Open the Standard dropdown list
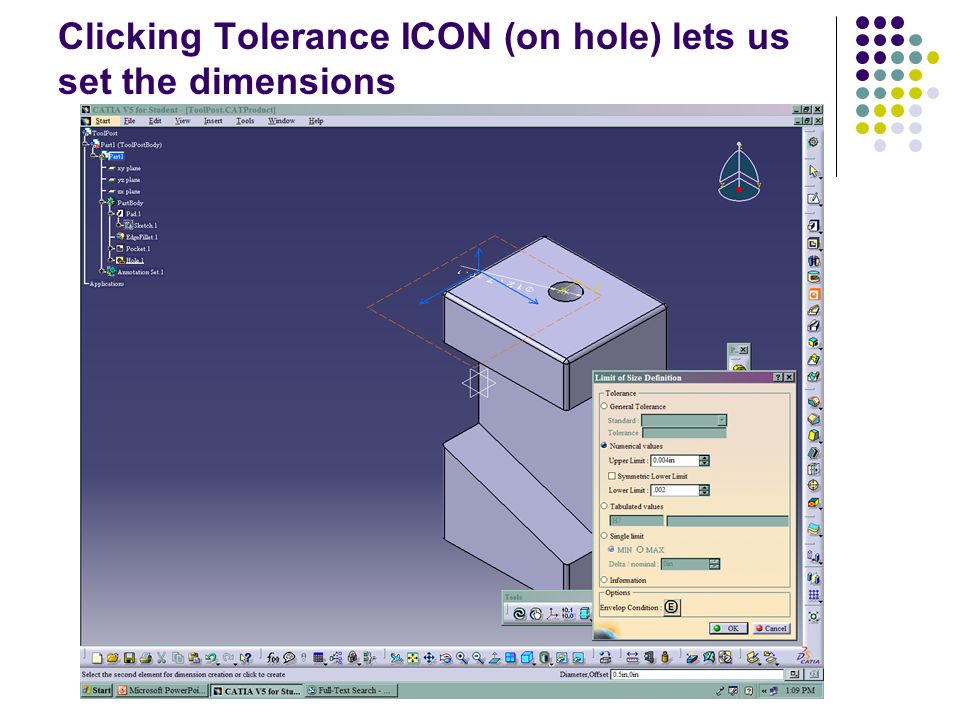The width and height of the screenshot is (960, 720). tap(722, 420)
